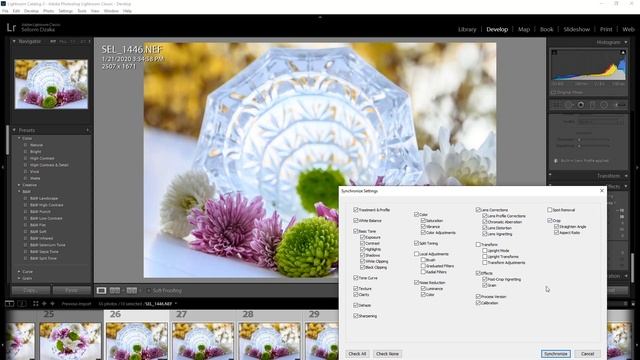Collapse the Navigator panel
This screenshot has height=360, width=640.
point(14,41)
